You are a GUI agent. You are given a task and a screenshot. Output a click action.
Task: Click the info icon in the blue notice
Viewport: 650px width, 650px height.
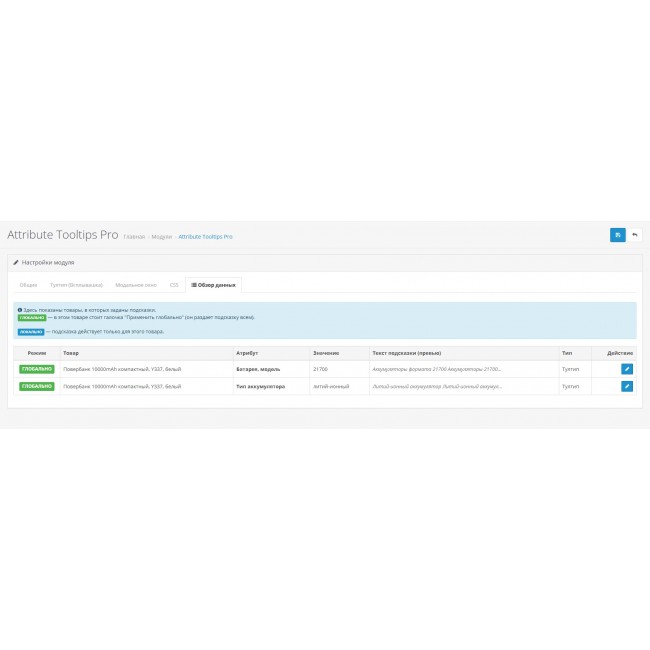[21, 310]
